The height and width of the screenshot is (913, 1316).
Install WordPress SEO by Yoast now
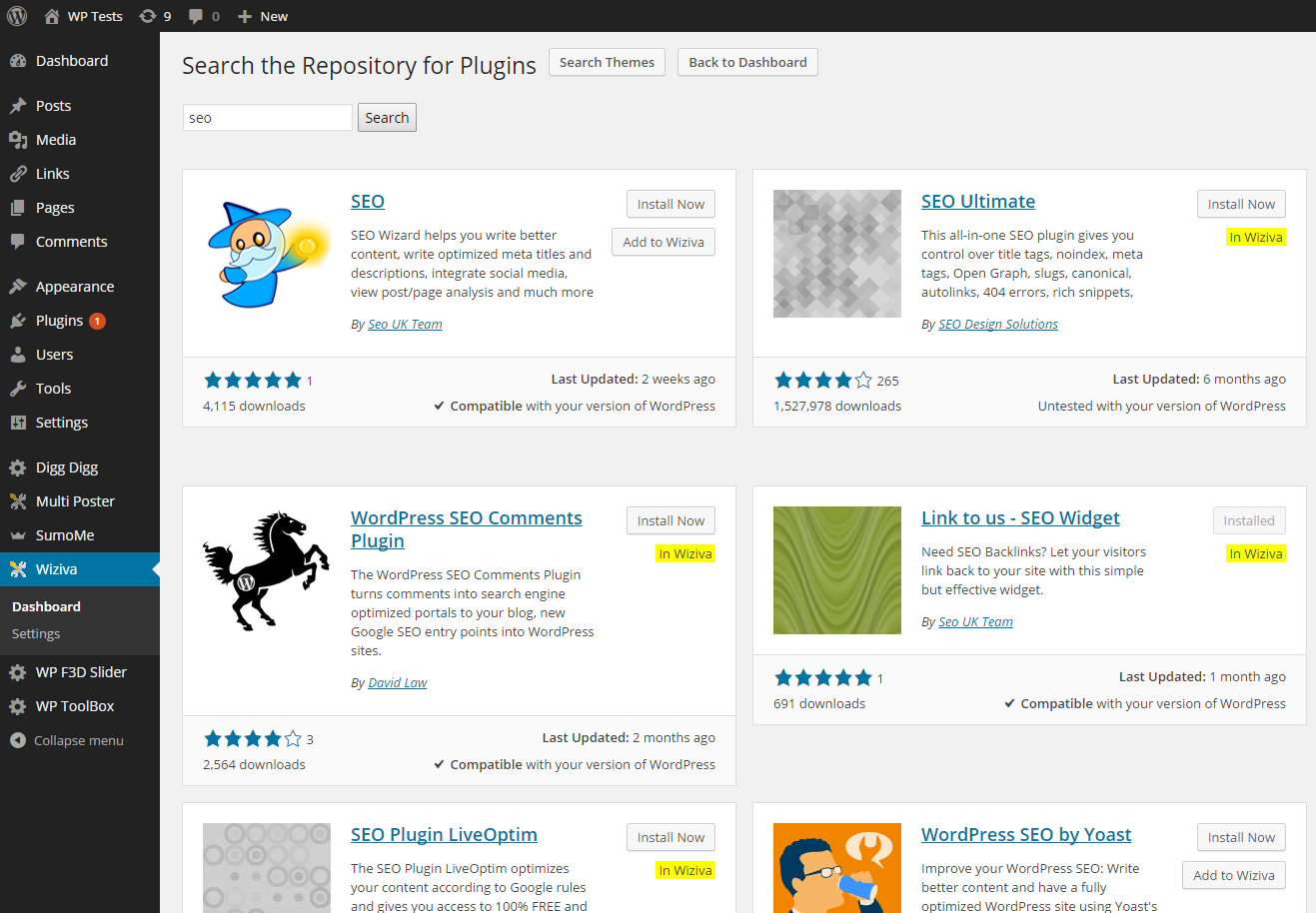(x=1241, y=837)
